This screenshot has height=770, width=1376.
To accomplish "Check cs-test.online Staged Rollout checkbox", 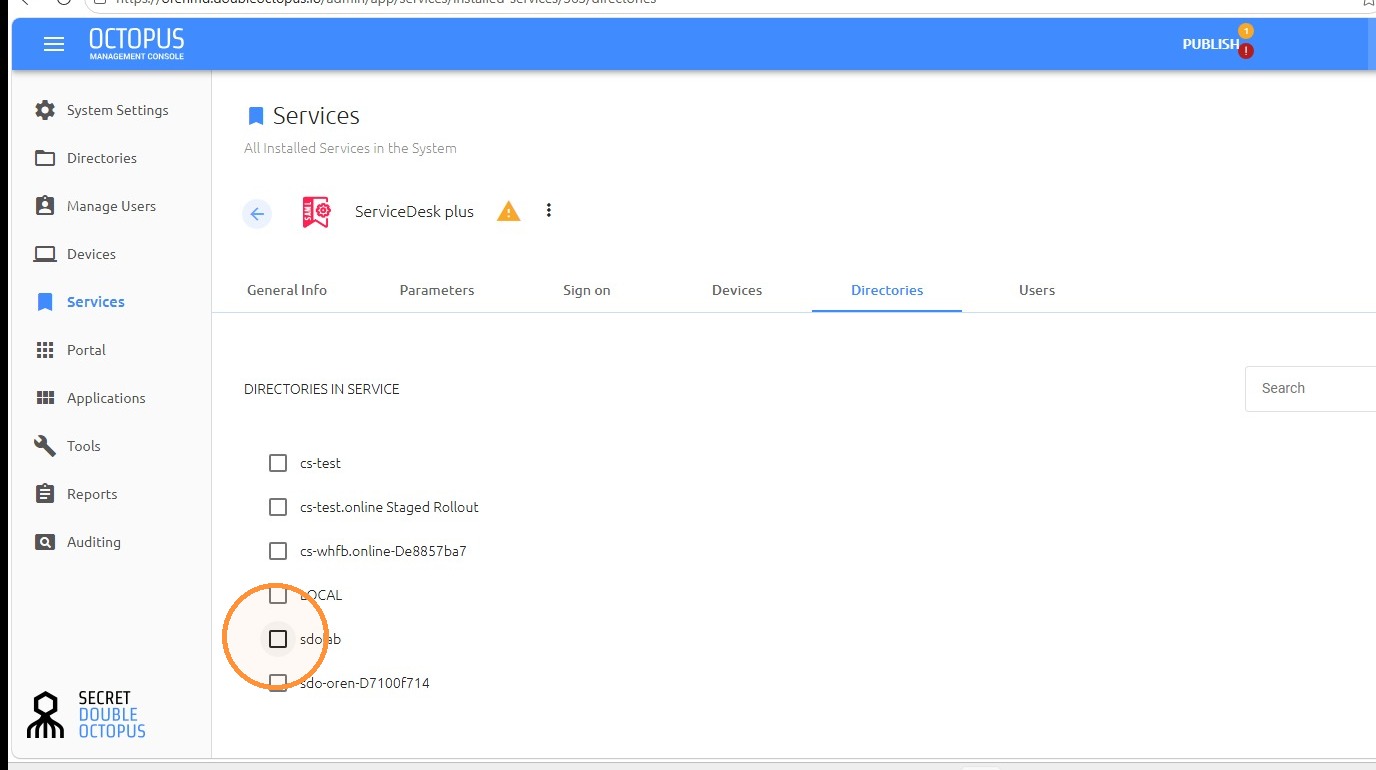I will click(278, 507).
